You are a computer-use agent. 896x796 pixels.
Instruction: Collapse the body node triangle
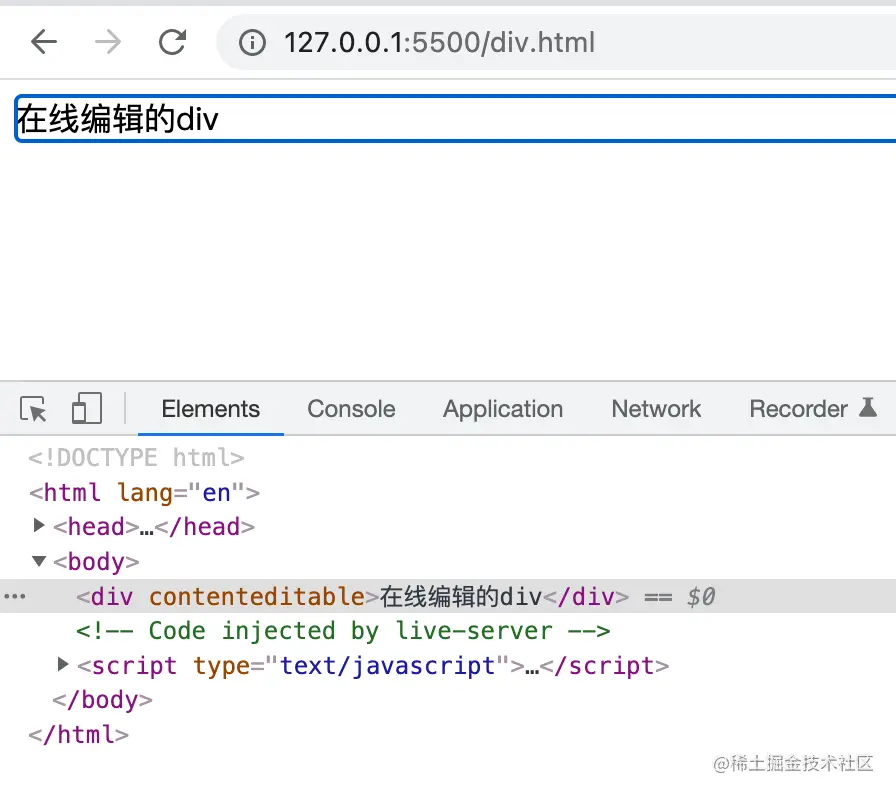pyautogui.click(x=38, y=561)
